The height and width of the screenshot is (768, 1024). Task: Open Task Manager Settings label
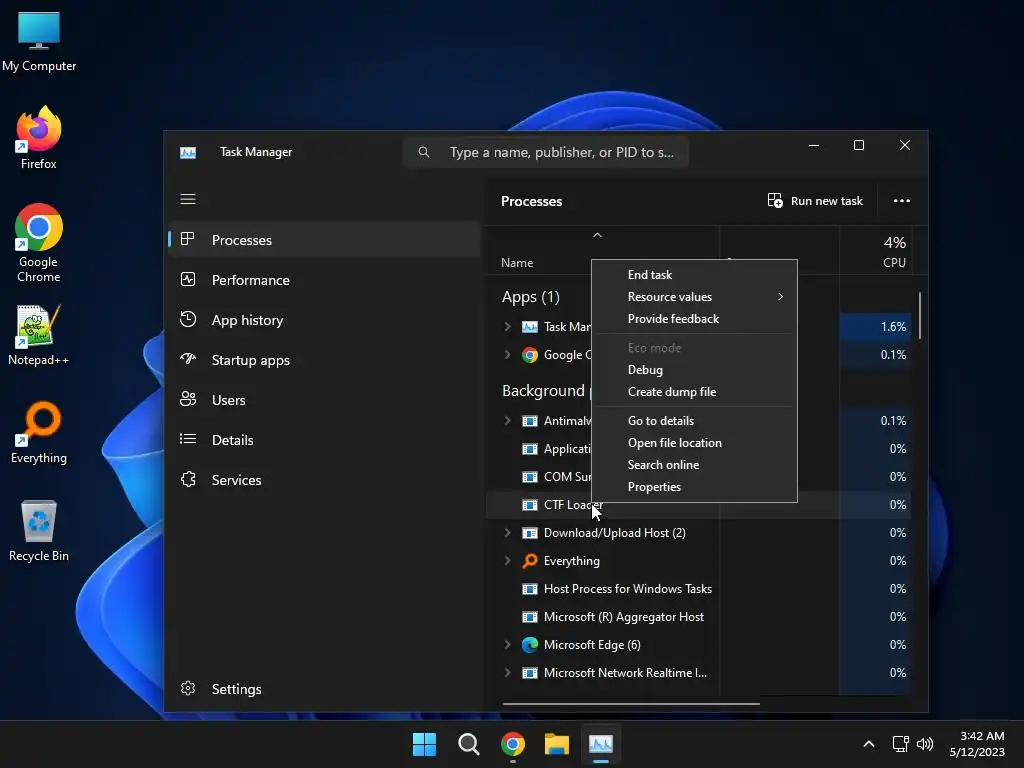click(x=236, y=689)
